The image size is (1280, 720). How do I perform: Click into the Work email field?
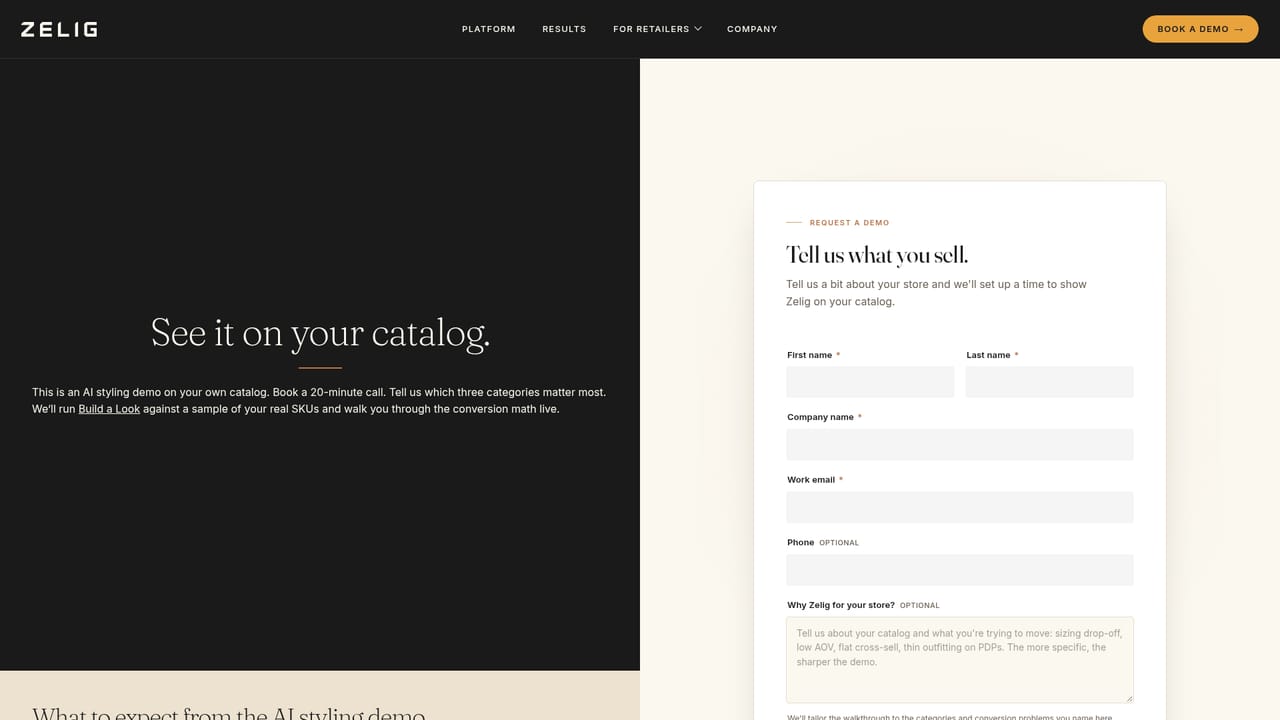point(960,507)
